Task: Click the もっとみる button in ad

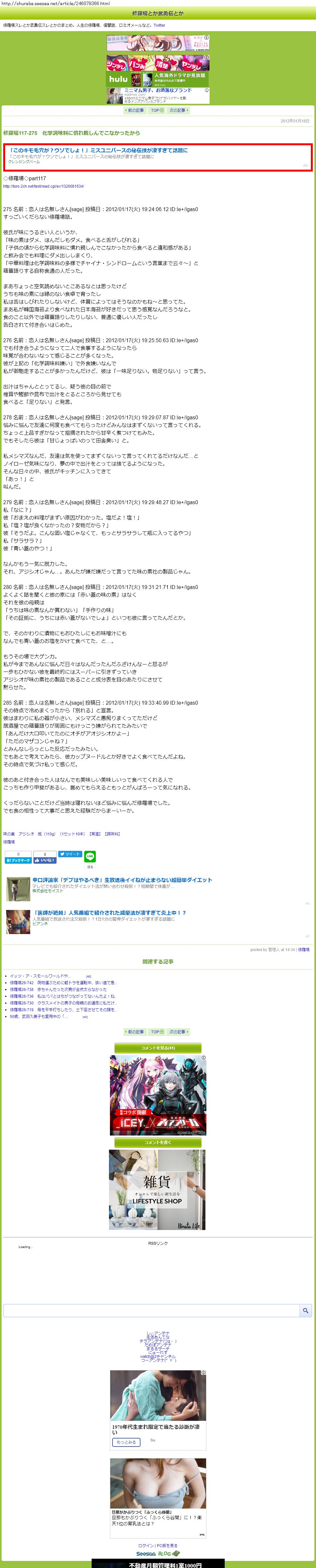Action: tap(126, 1442)
